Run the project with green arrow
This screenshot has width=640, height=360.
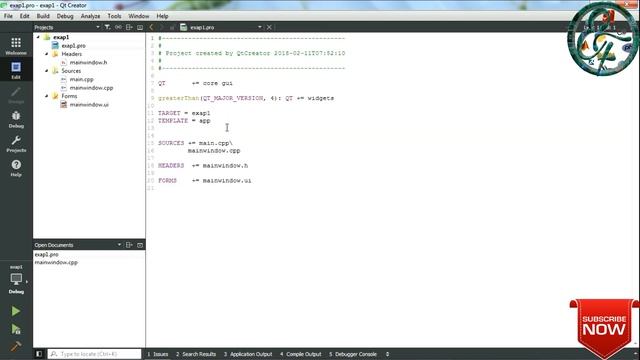16,311
